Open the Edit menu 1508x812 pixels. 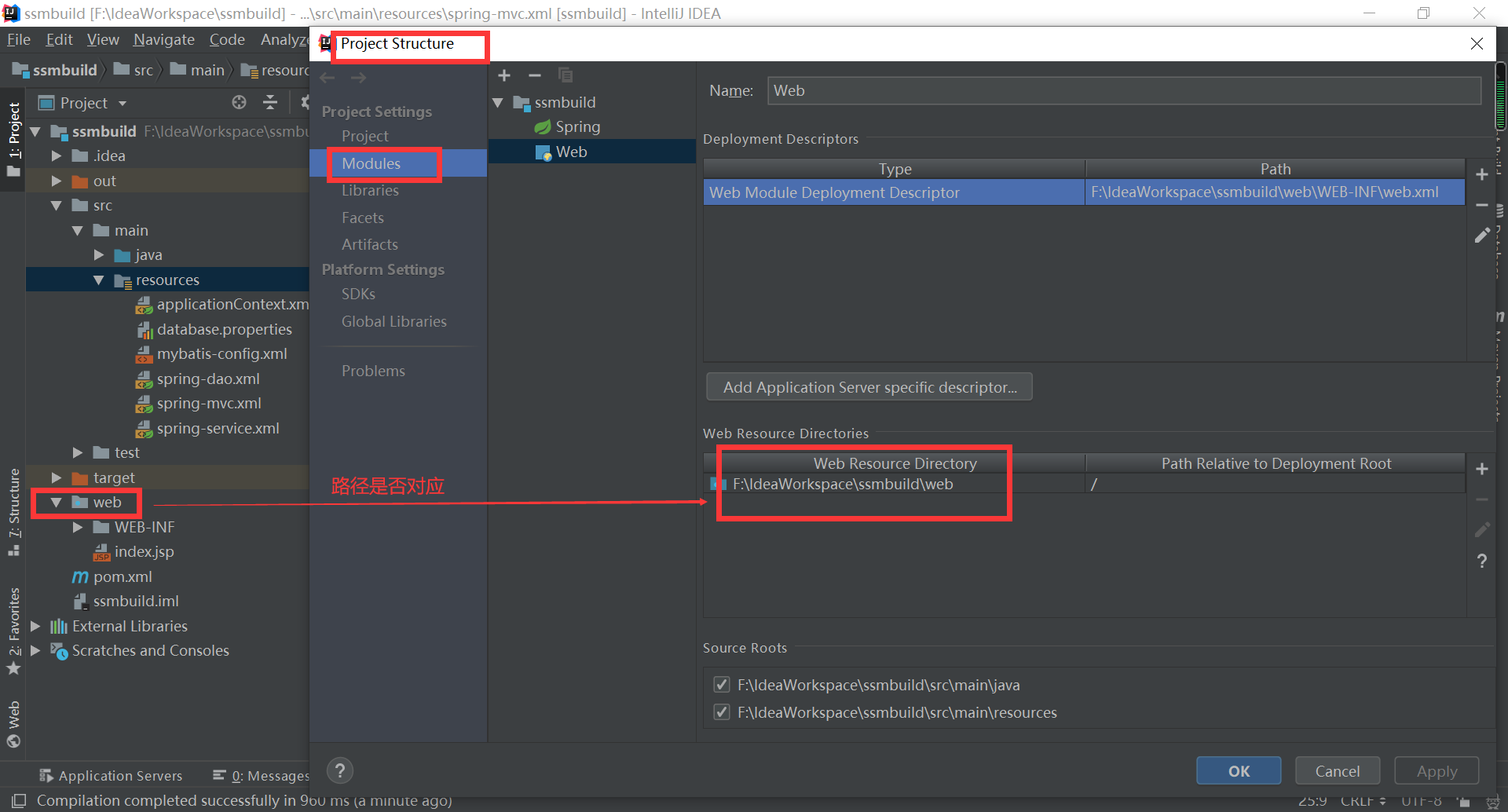(59, 39)
